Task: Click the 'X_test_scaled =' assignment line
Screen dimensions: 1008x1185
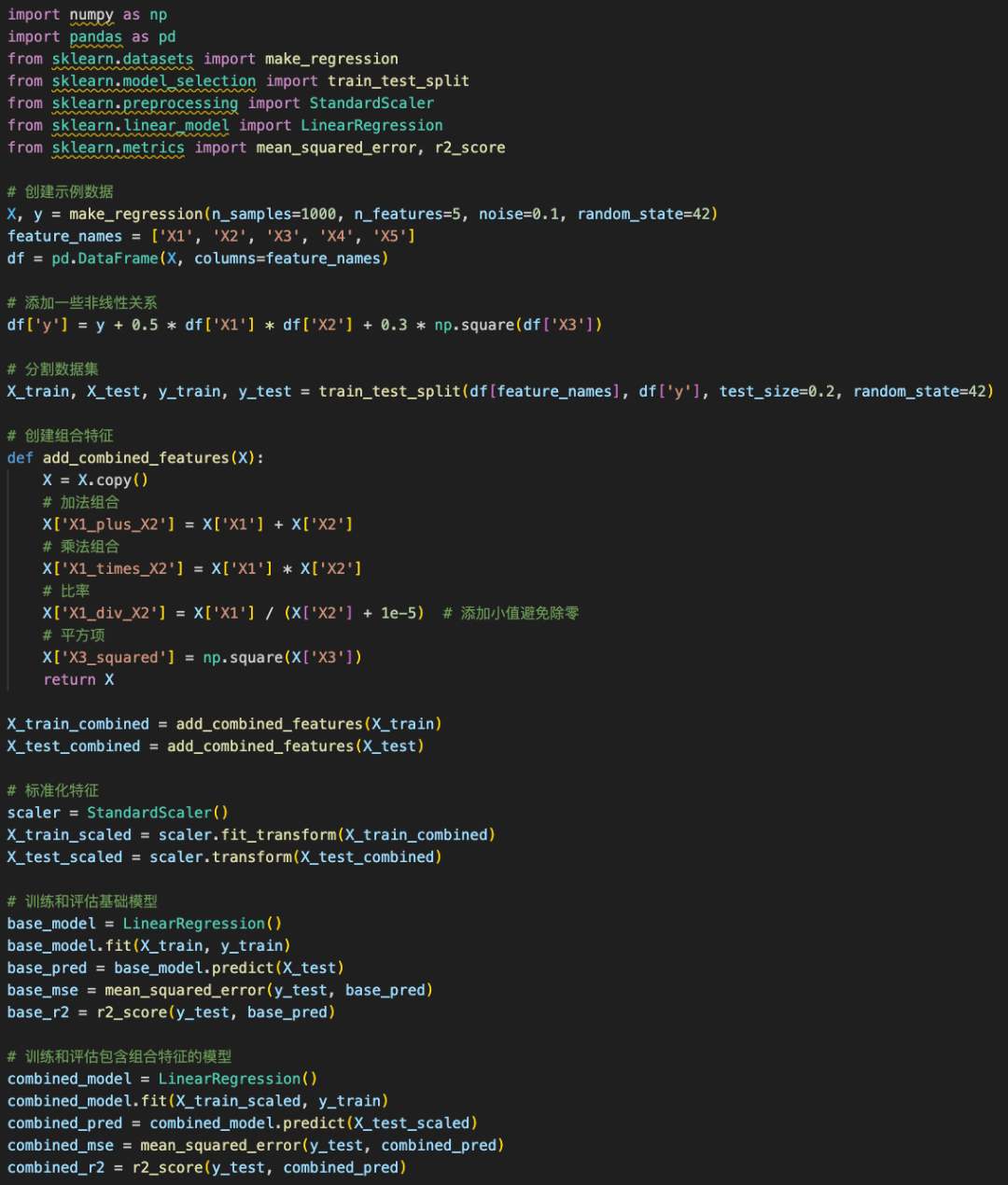Action: (225, 858)
